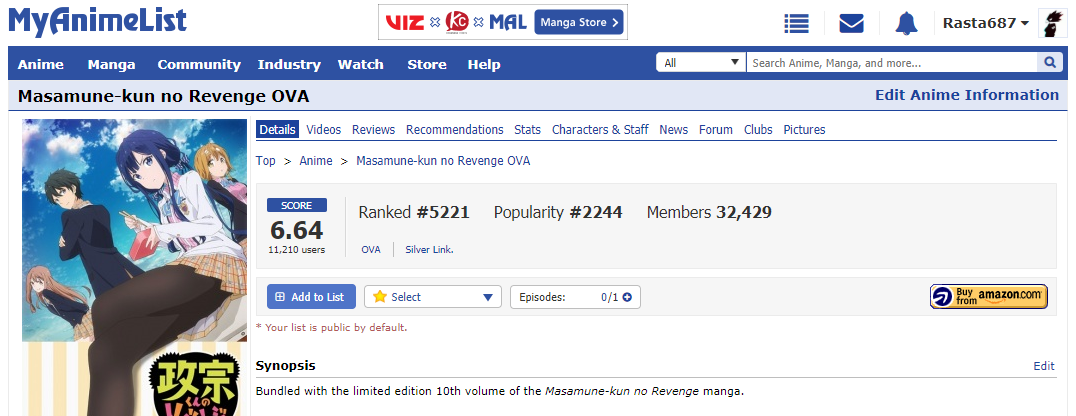1076x416 pixels.
Task: Open the Manga menu
Action: tap(111, 65)
